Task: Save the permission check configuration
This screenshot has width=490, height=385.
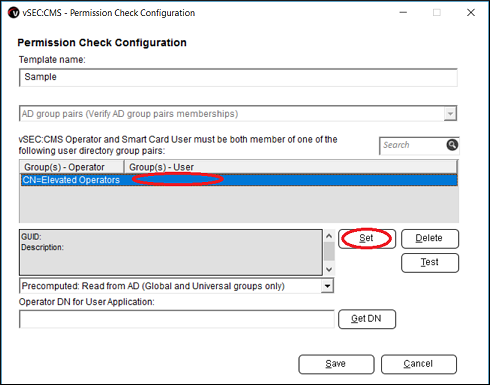Action: (336, 364)
